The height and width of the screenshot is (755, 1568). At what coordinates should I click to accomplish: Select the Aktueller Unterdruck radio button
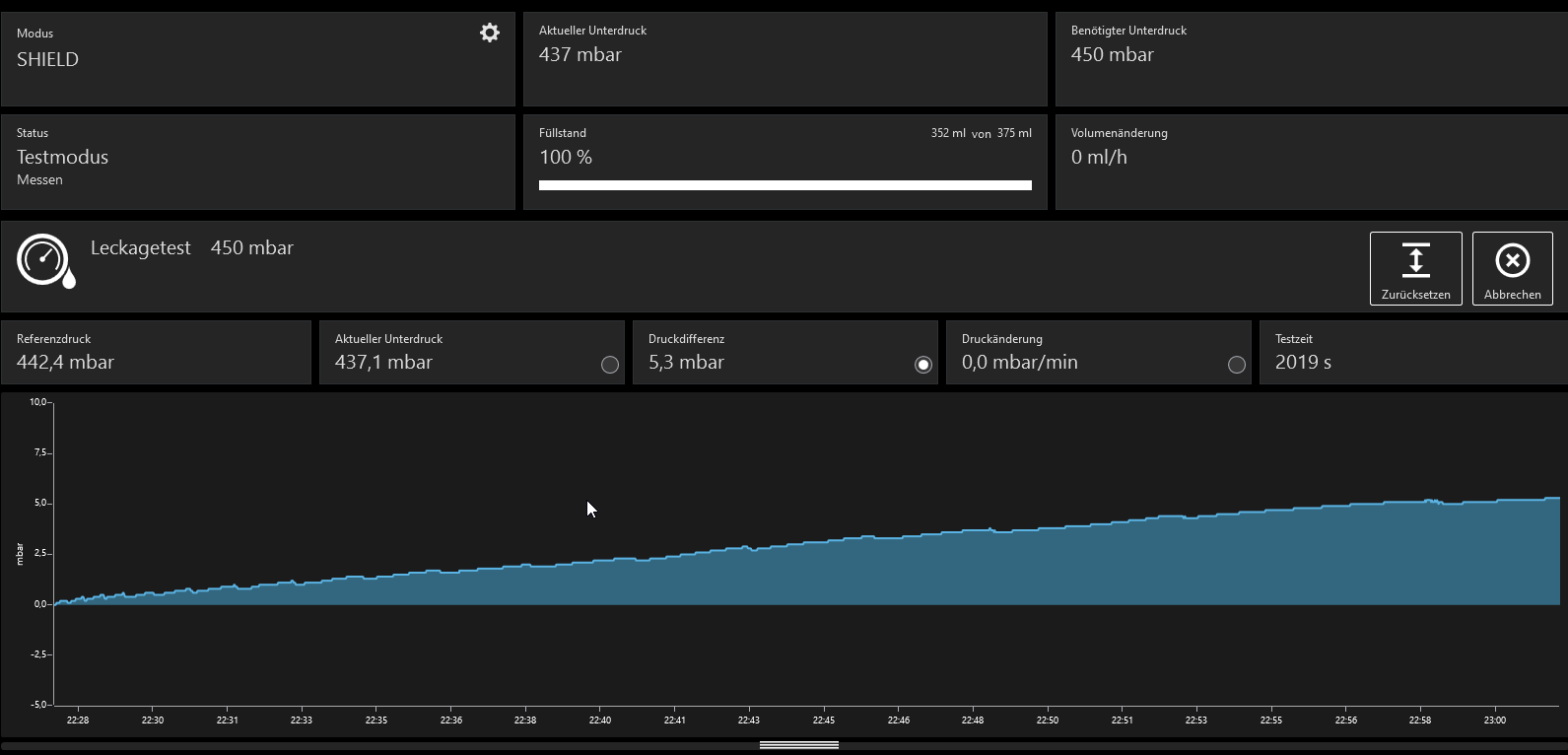pos(610,365)
